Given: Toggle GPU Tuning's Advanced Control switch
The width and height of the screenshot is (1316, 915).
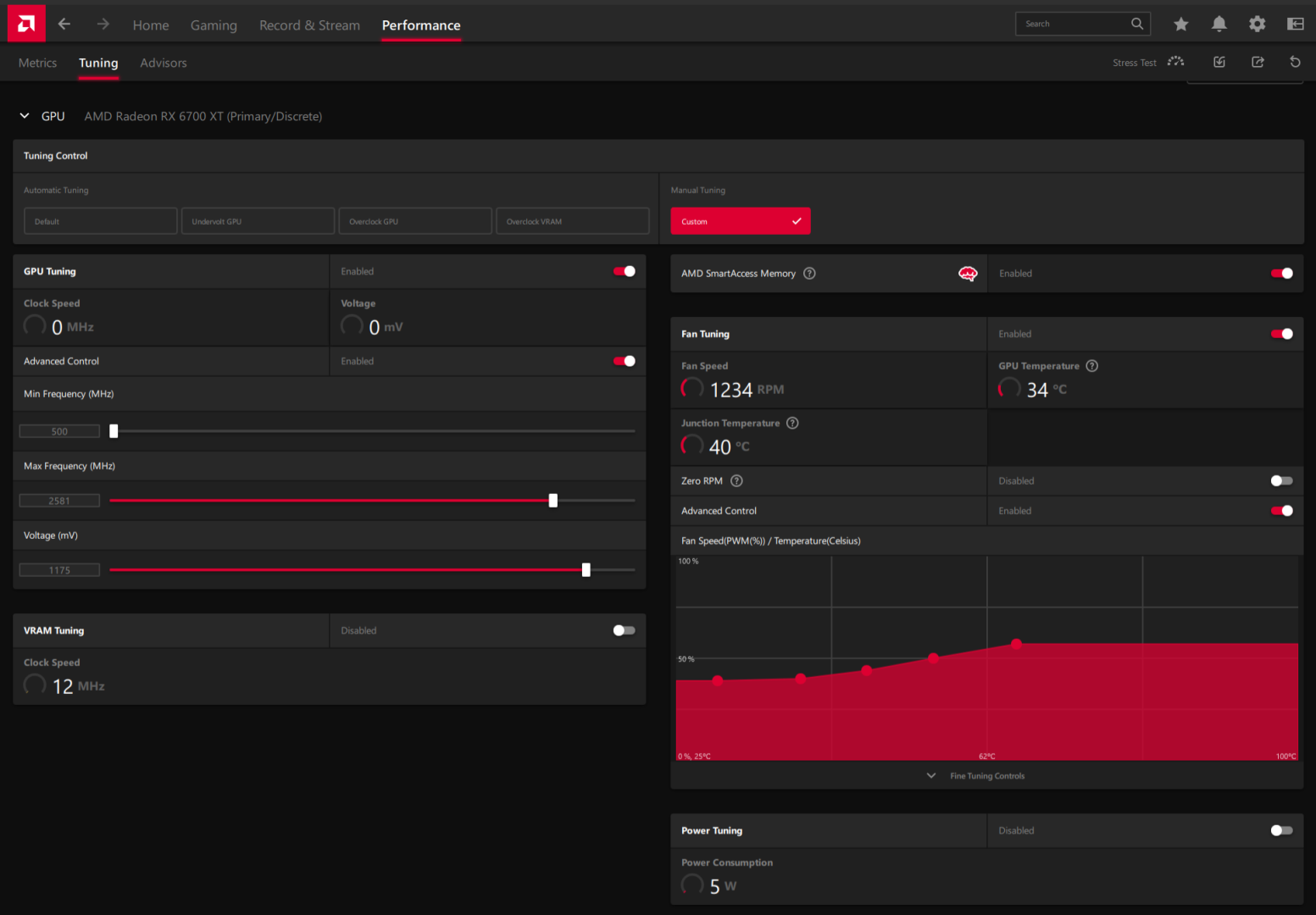Looking at the screenshot, I should point(625,361).
